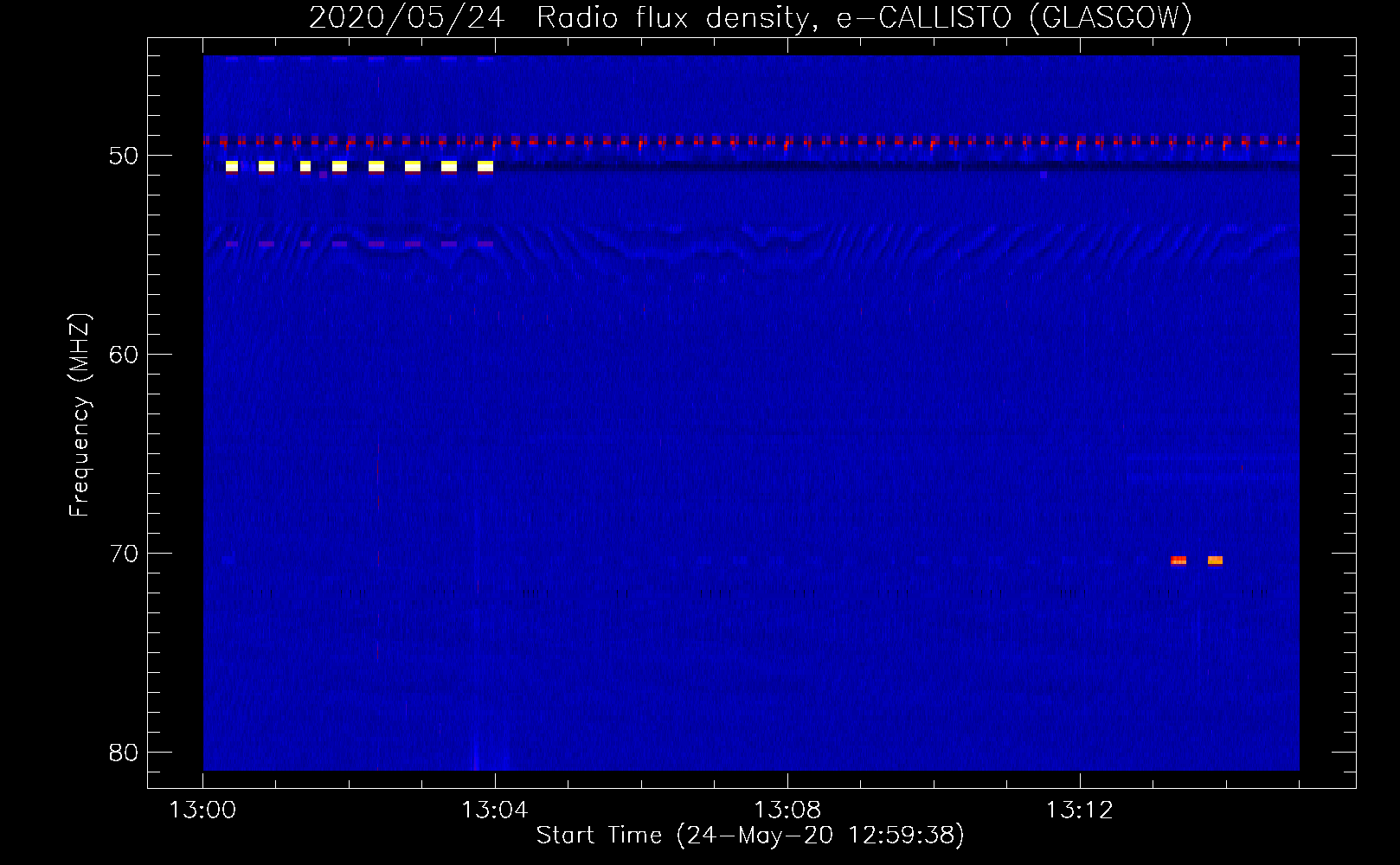Viewport: 1400px width, 865px height.
Task: Click the orange burst right of the red one at 70 MHz
Action: (x=1215, y=561)
